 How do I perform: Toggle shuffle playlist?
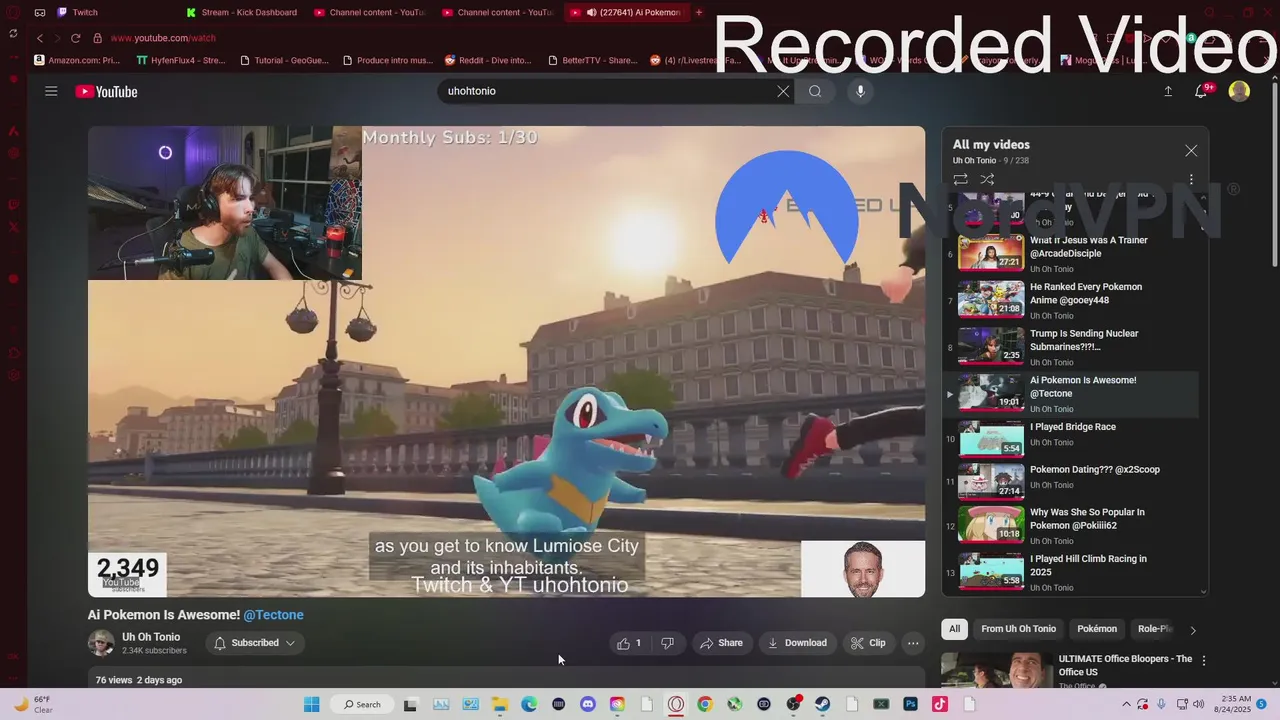tap(987, 180)
